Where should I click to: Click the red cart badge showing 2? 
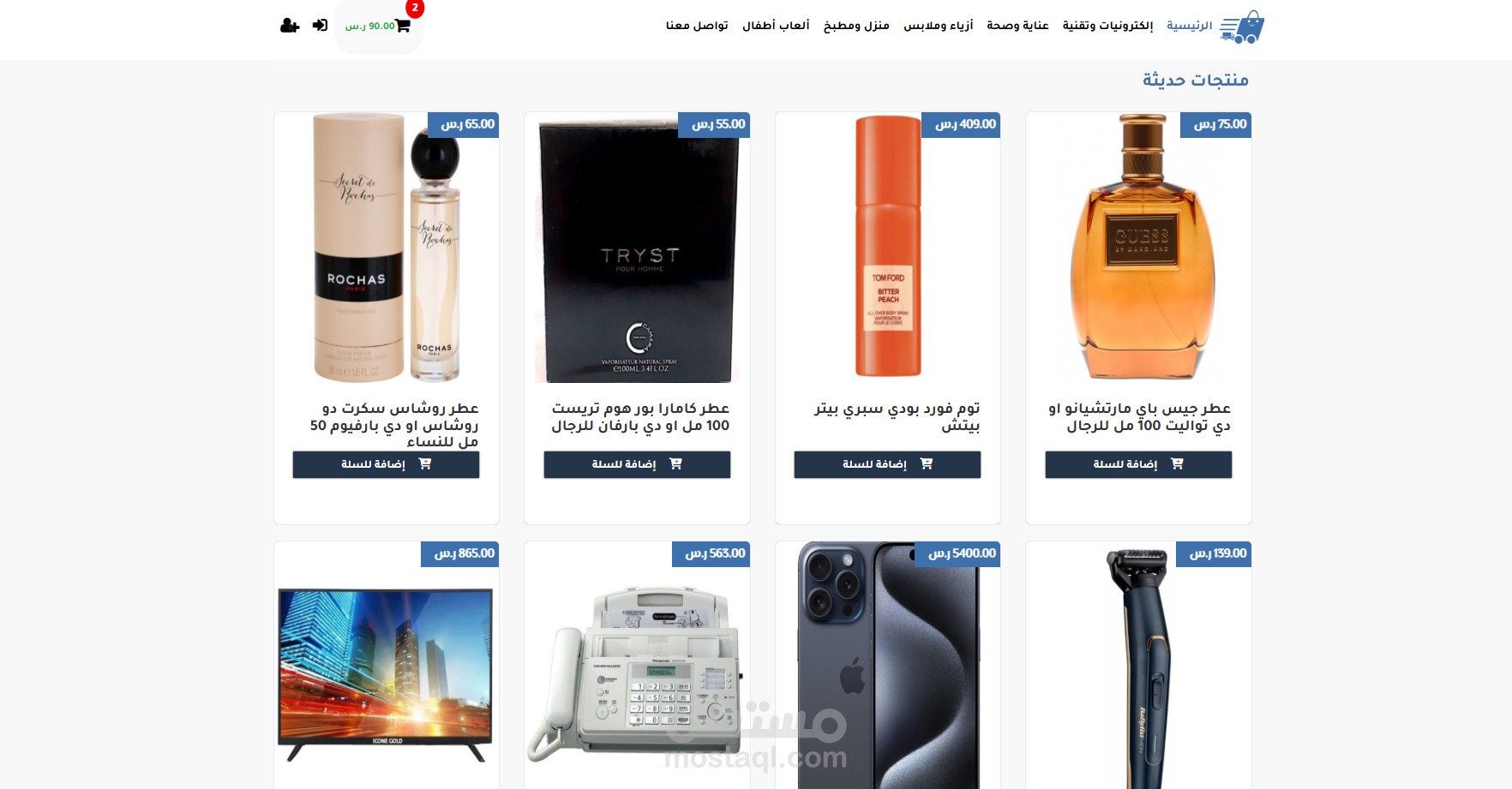pyautogui.click(x=415, y=8)
